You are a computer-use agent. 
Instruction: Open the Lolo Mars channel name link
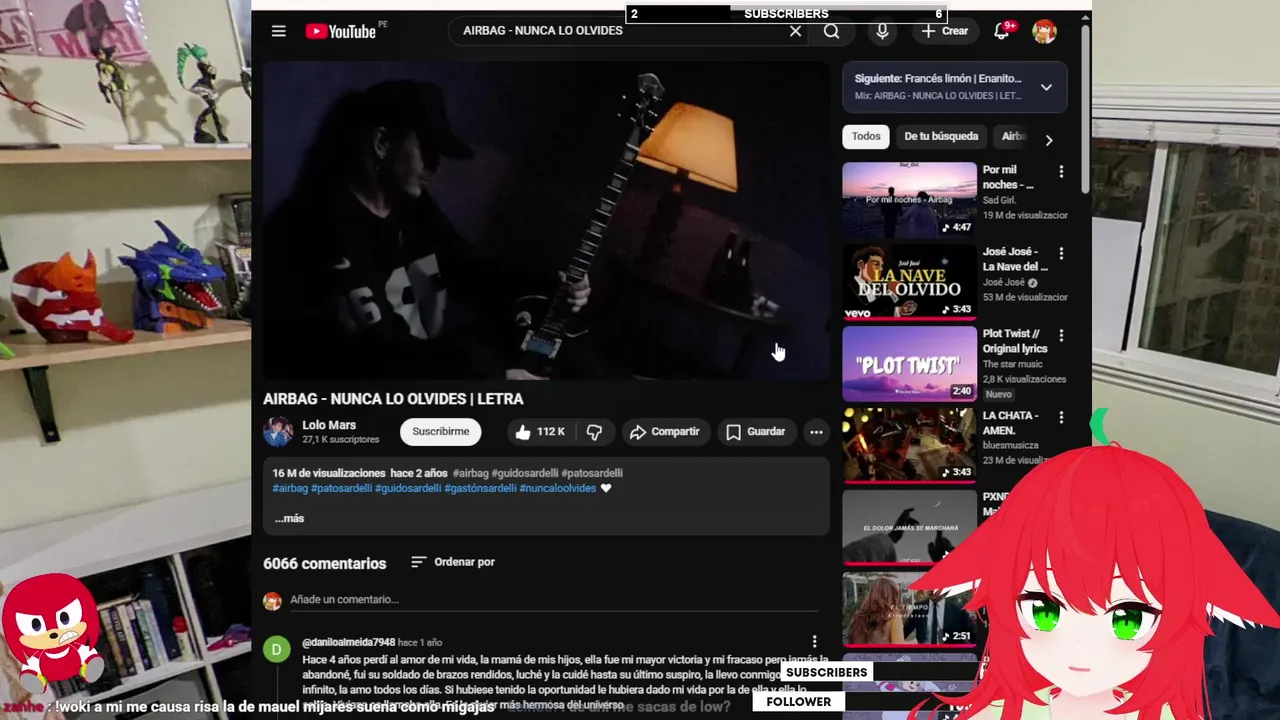click(x=329, y=425)
